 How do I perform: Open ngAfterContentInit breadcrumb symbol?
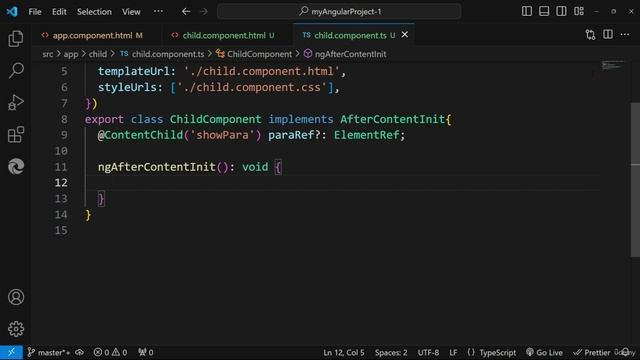pos(350,54)
